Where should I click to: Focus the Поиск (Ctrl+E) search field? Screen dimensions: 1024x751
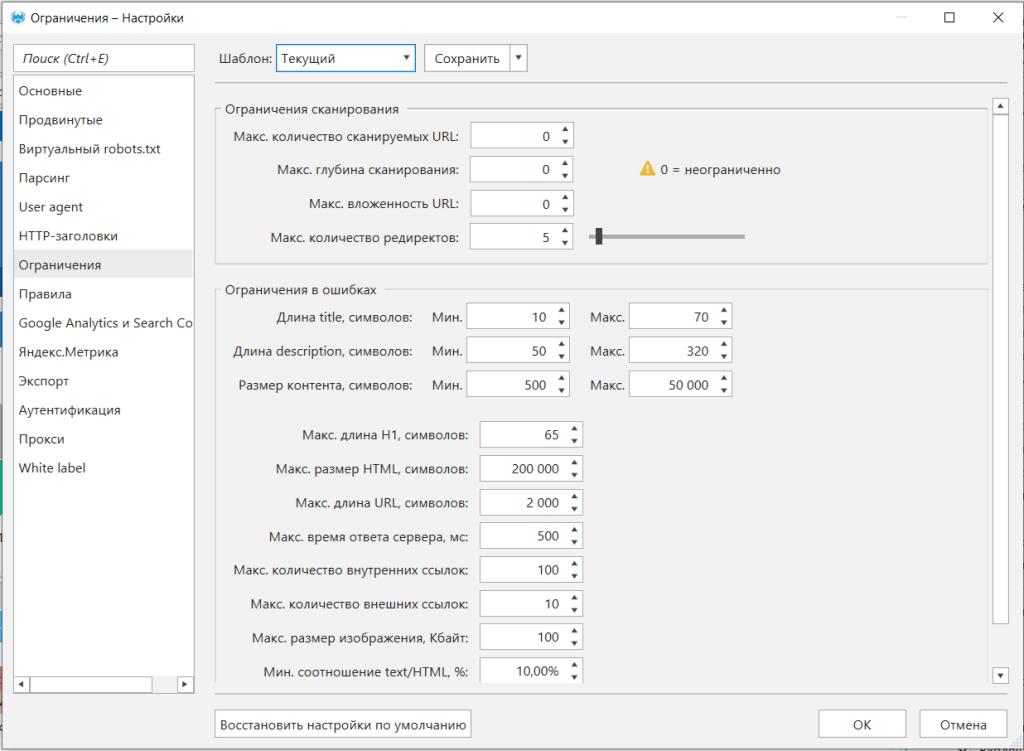pos(104,58)
